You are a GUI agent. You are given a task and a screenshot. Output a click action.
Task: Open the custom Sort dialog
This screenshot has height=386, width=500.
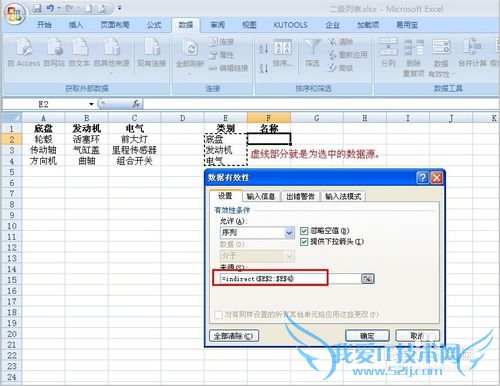click(x=283, y=53)
